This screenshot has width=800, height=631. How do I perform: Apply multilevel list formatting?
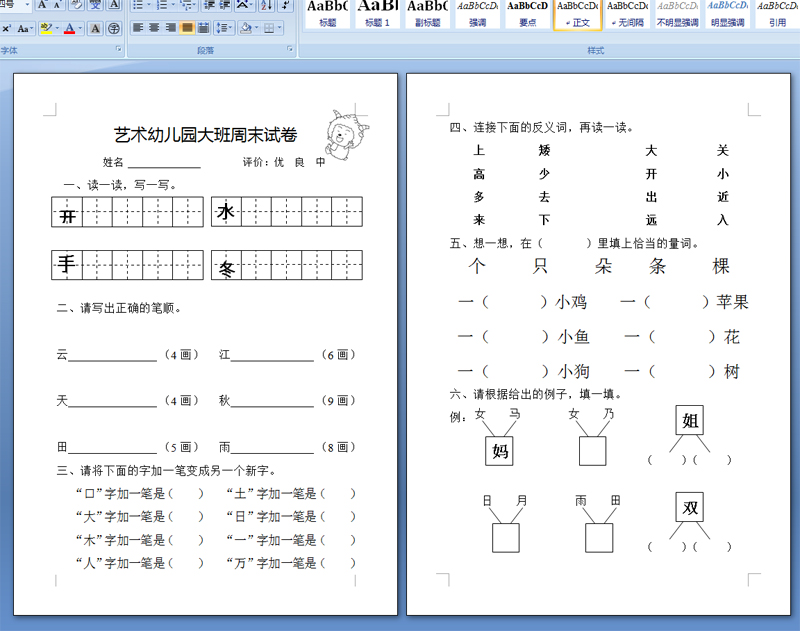186,5
